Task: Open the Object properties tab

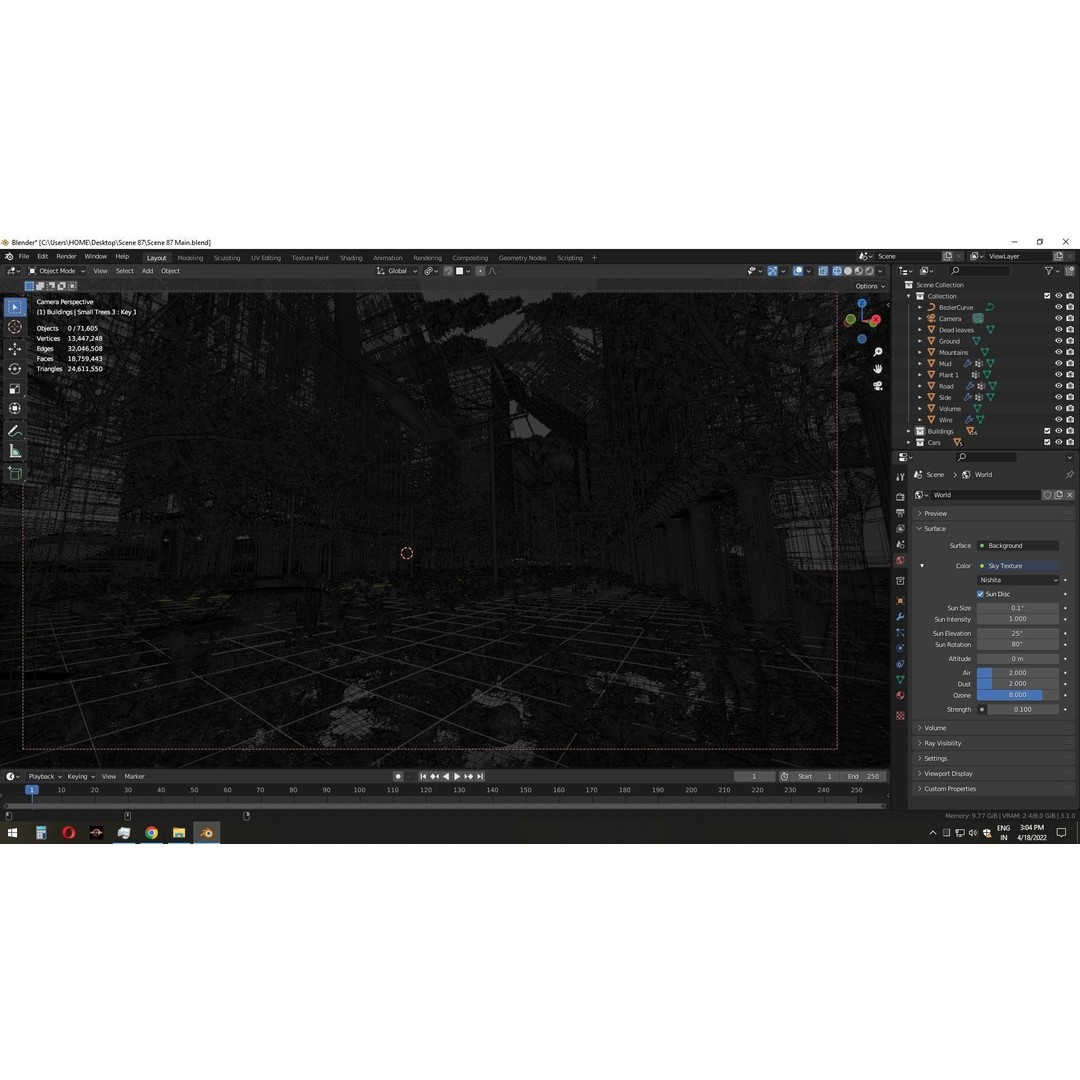Action: click(900, 601)
